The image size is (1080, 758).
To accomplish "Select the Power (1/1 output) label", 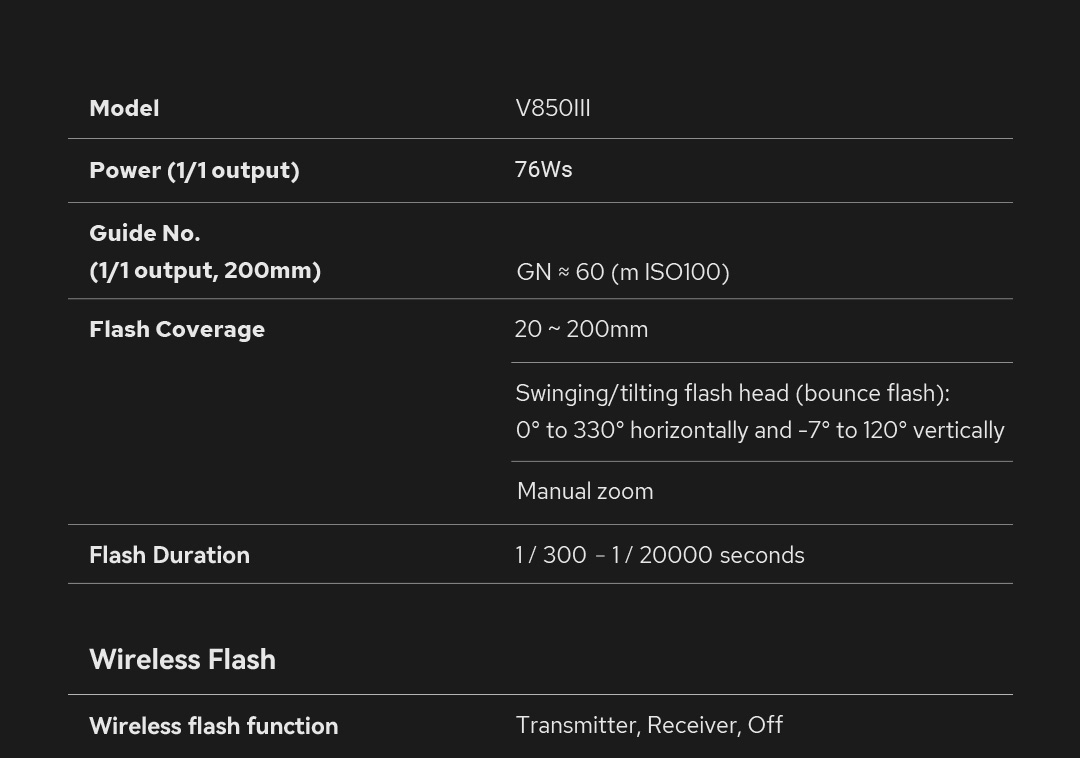I will pyautogui.click(x=194, y=170).
